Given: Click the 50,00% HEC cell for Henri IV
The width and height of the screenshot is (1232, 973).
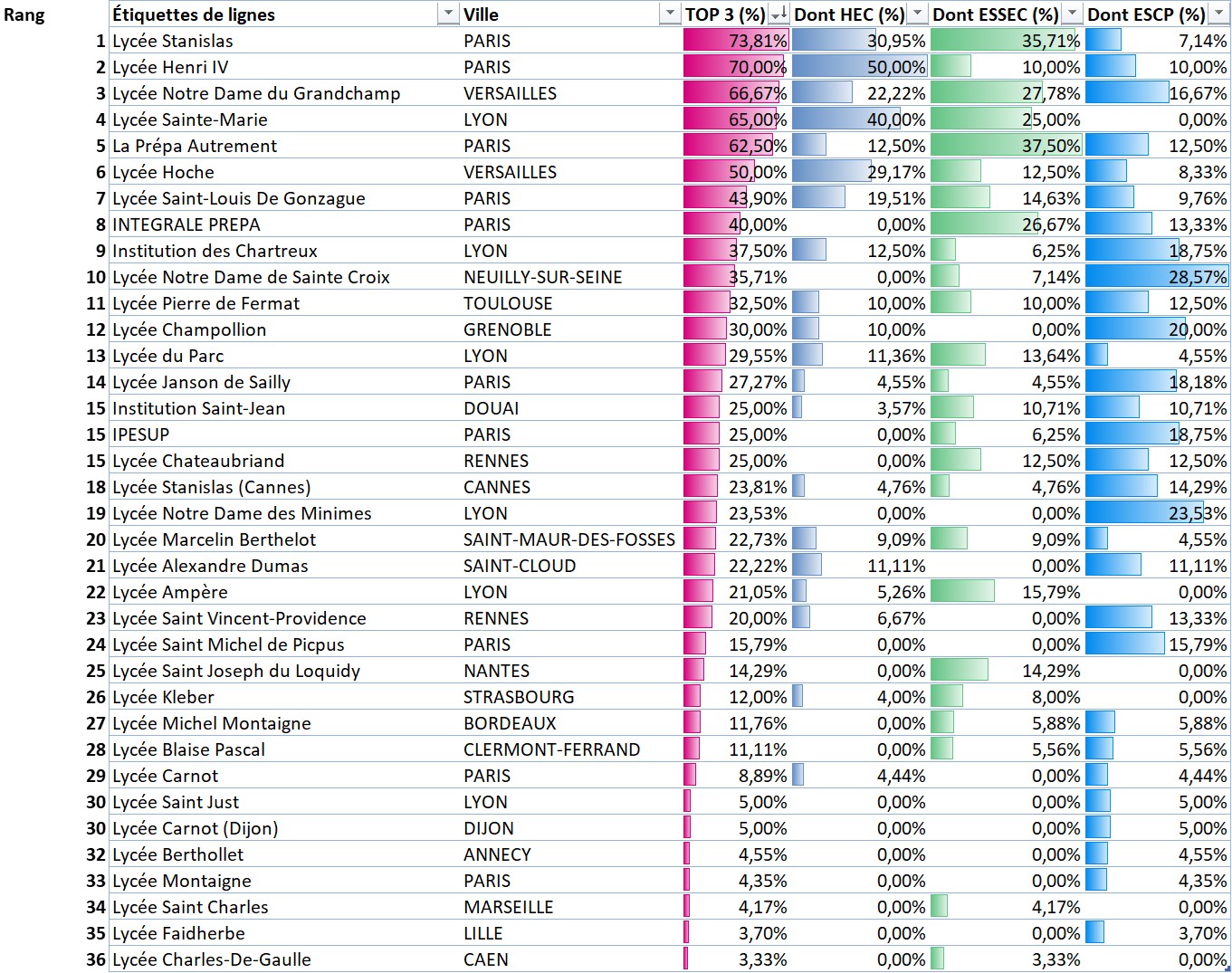Looking at the screenshot, I should coord(860,67).
